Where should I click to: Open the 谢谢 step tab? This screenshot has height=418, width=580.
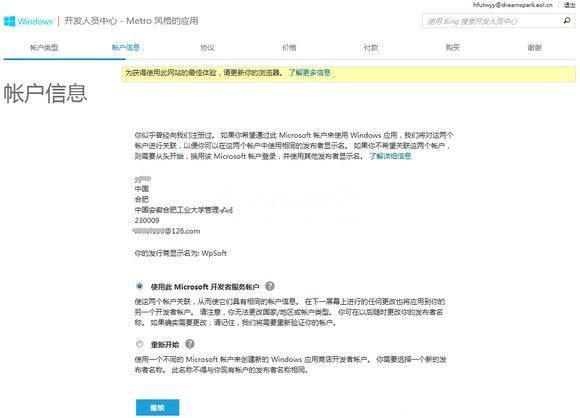pos(534,47)
